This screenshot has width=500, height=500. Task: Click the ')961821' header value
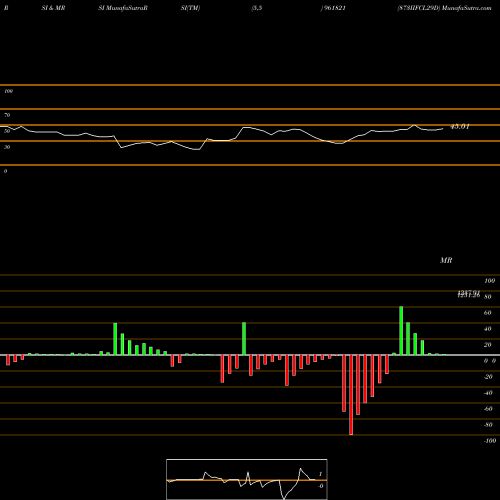click(333, 8)
